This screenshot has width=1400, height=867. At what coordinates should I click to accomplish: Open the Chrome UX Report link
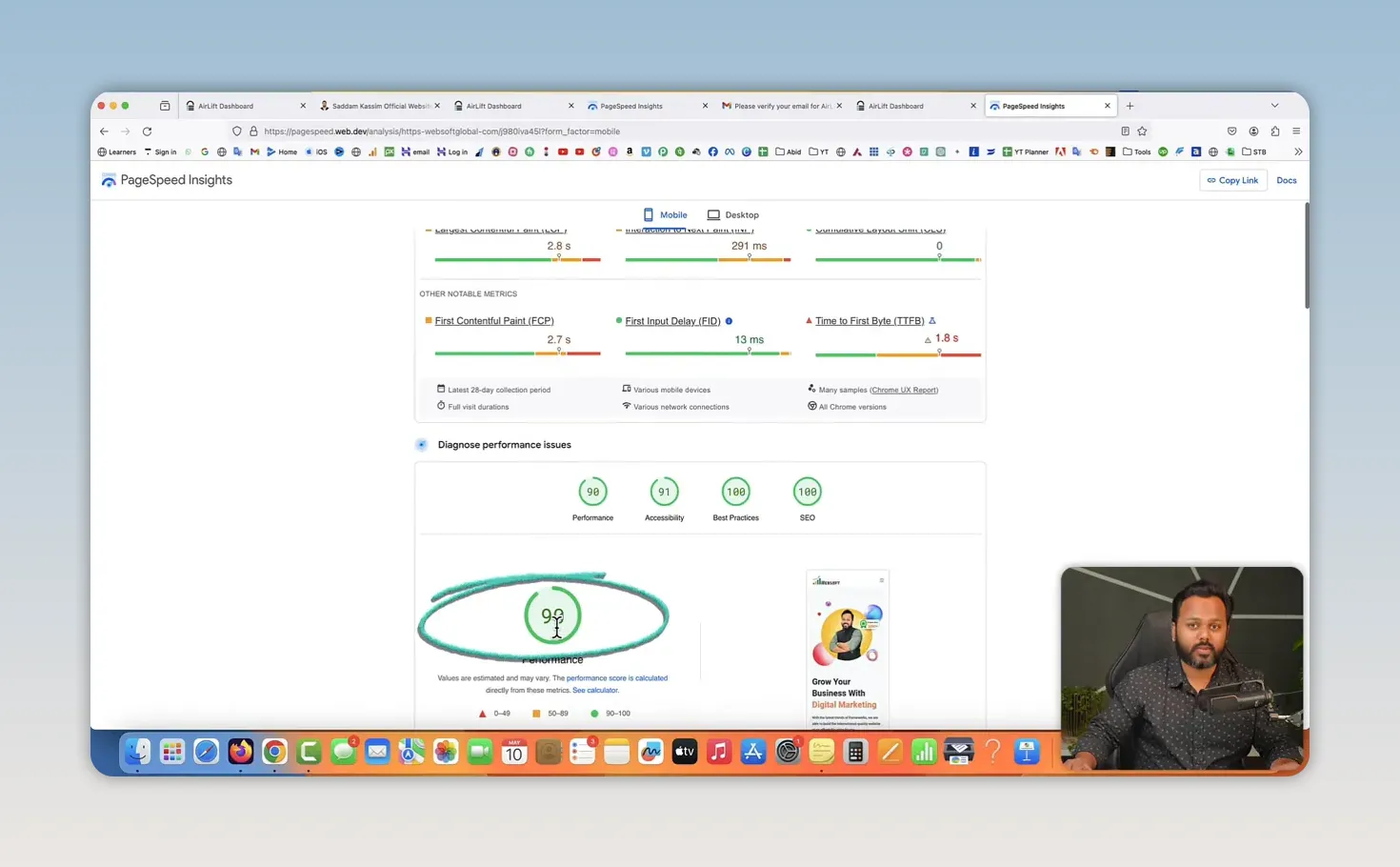point(904,390)
